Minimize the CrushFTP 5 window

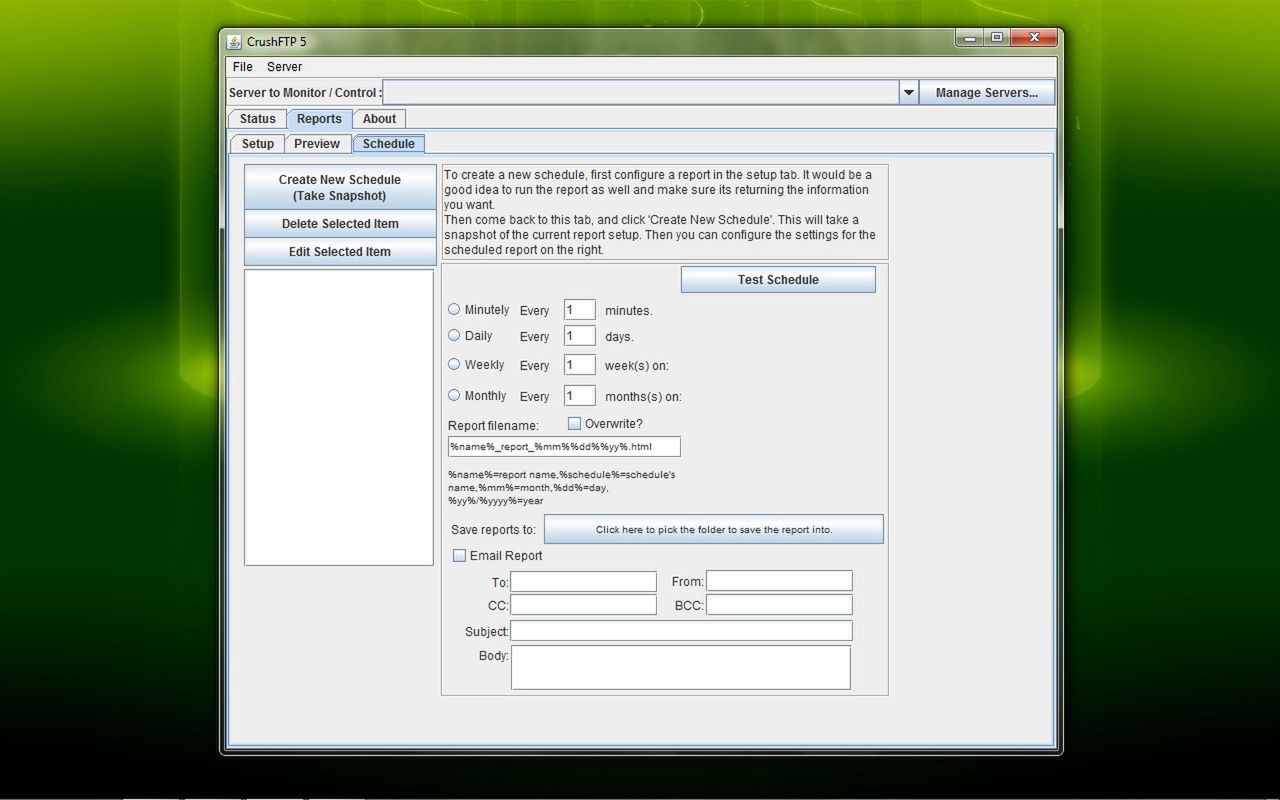[968, 39]
